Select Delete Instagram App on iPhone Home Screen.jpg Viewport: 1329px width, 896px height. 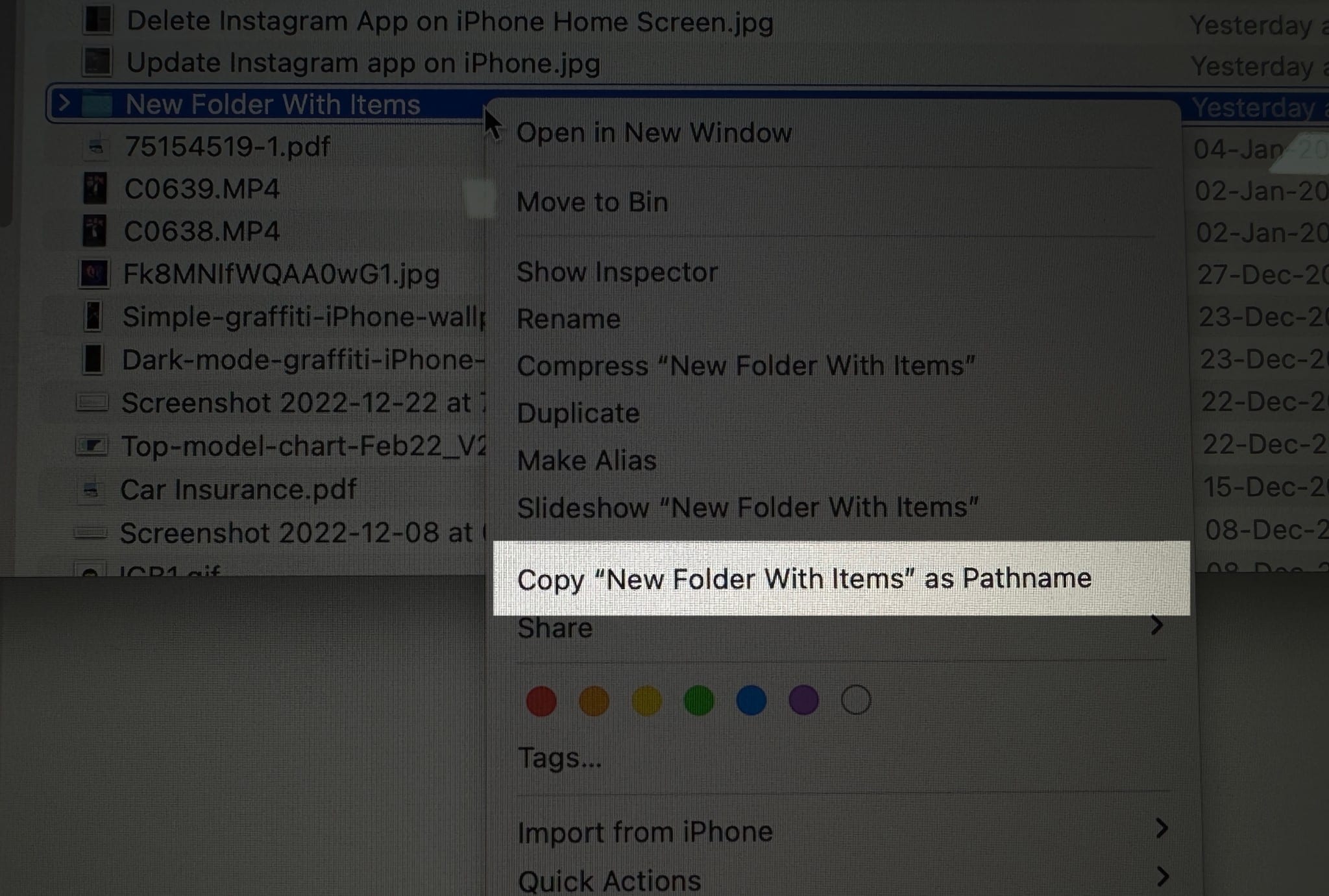coord(450,21)
